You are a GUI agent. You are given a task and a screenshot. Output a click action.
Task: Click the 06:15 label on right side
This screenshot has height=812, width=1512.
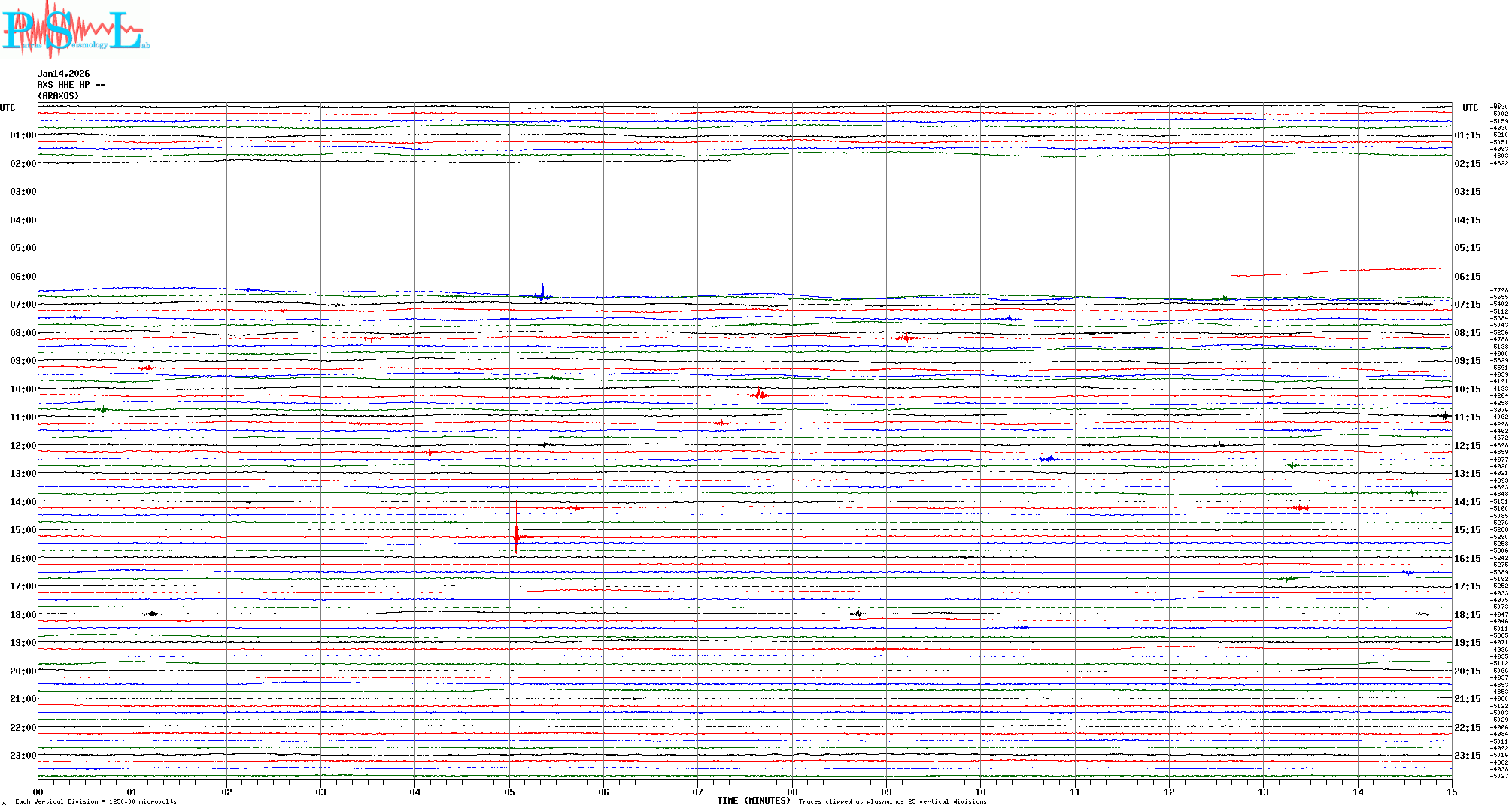tap(1467, 277)
